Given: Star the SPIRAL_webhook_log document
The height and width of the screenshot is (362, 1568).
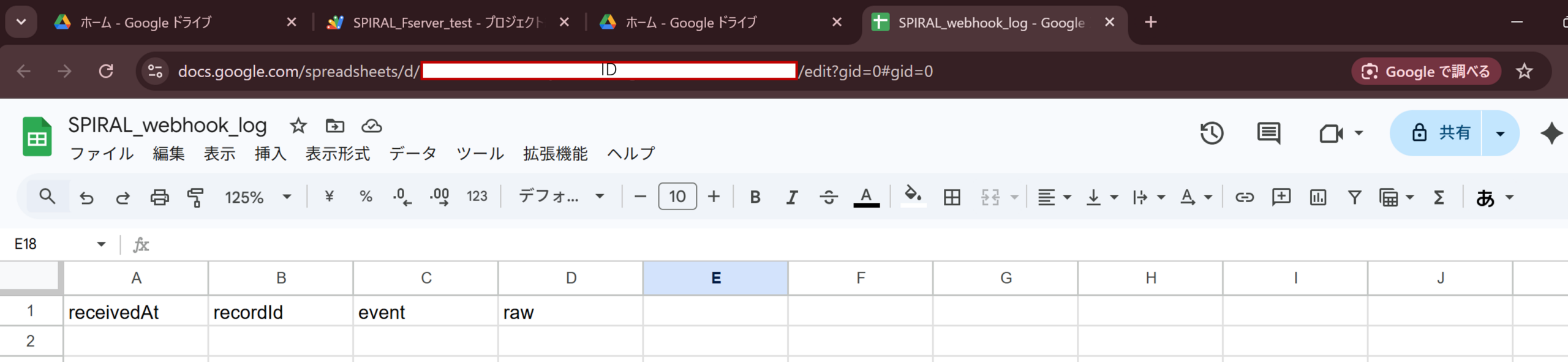Looking at the screenshot, I should click(x=298, y=126).
